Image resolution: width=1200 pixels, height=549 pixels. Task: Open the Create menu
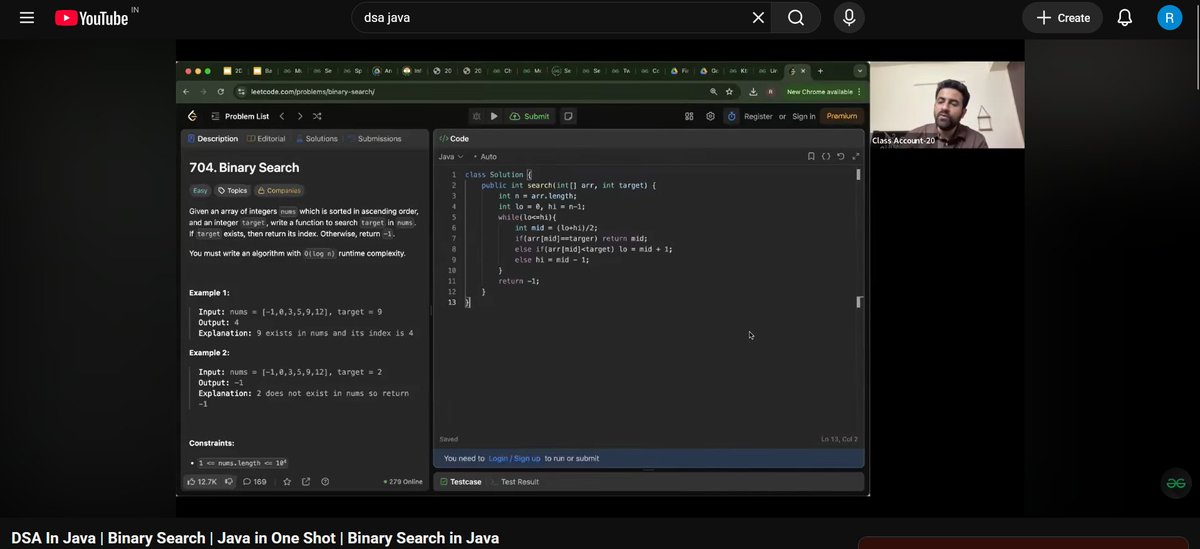click(x=1062, y=18)
